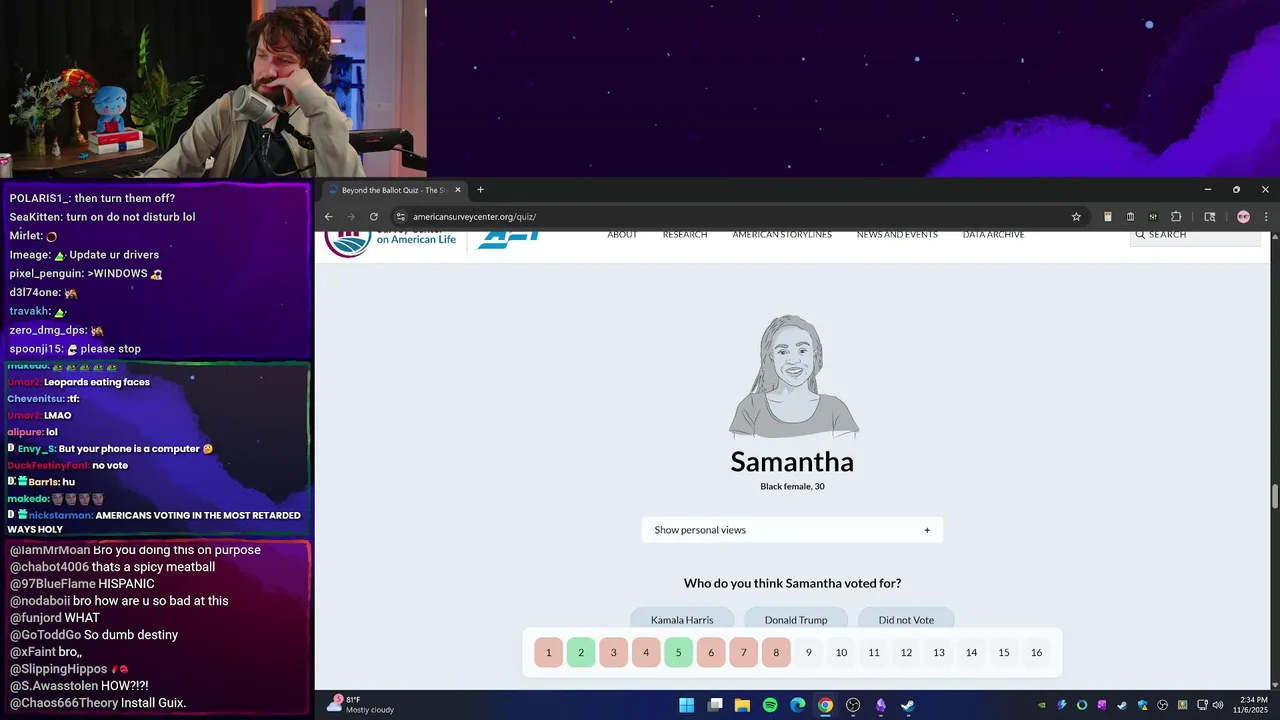The width and height of the screenshot is (1280, 720).
Task: Open Task View on the taskbar
Action: point(715,705)
